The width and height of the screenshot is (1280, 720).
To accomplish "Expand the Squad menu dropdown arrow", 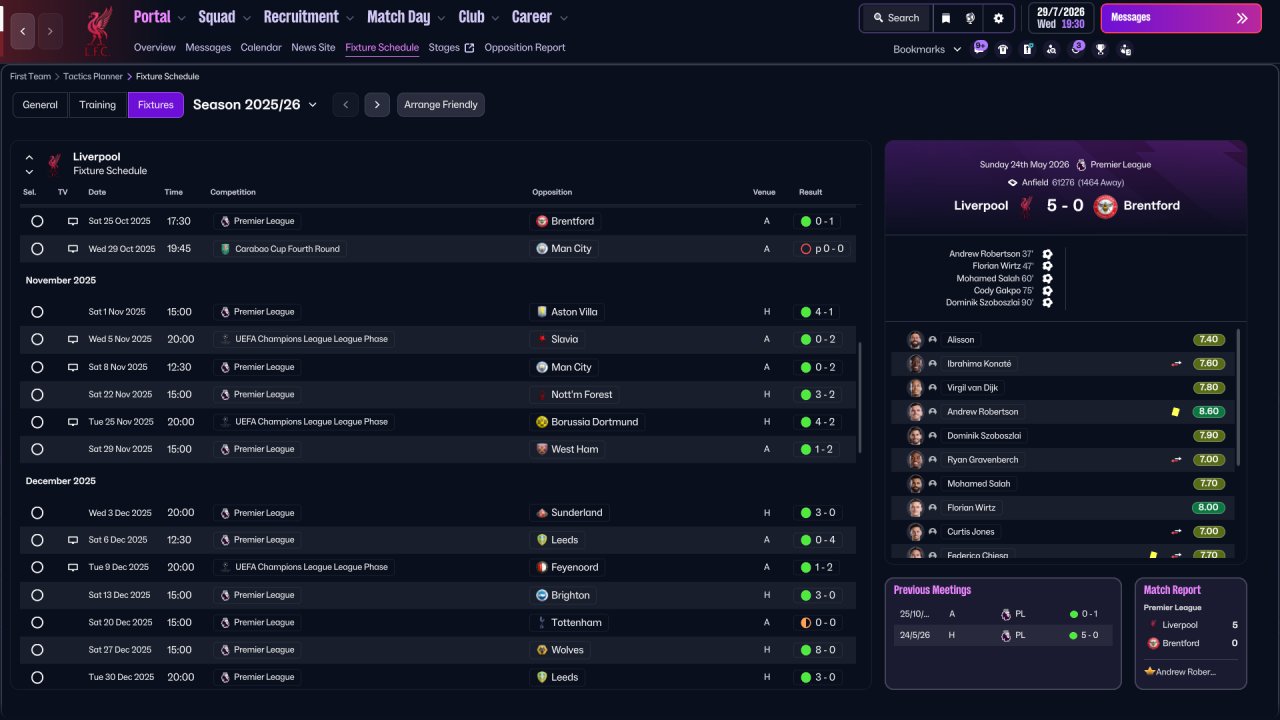I will (246, 18).
